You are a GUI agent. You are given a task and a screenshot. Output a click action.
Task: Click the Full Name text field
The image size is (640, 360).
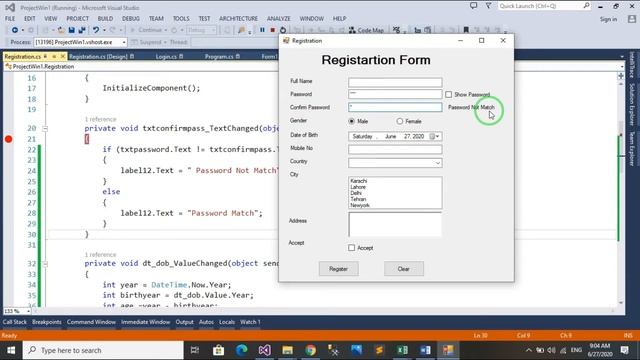tap(395, 82)
